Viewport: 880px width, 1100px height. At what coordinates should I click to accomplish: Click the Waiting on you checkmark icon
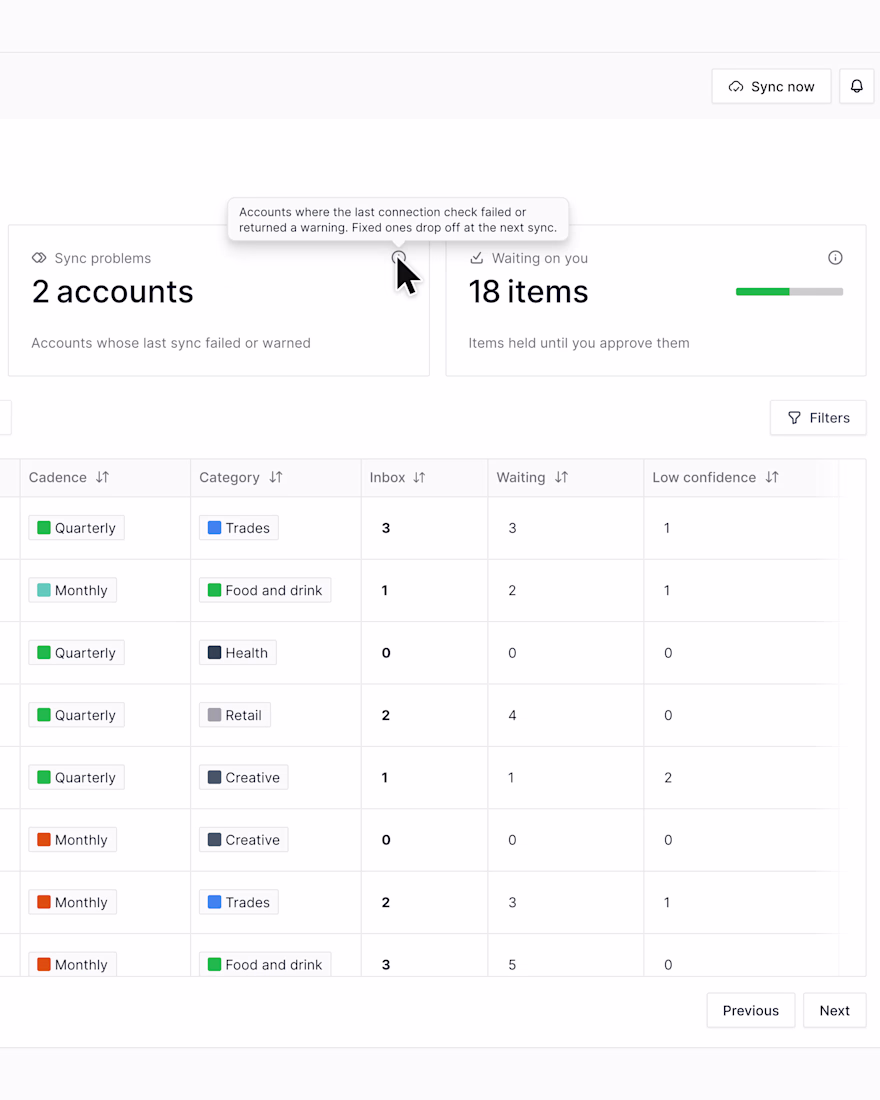(x=476, y=258)
